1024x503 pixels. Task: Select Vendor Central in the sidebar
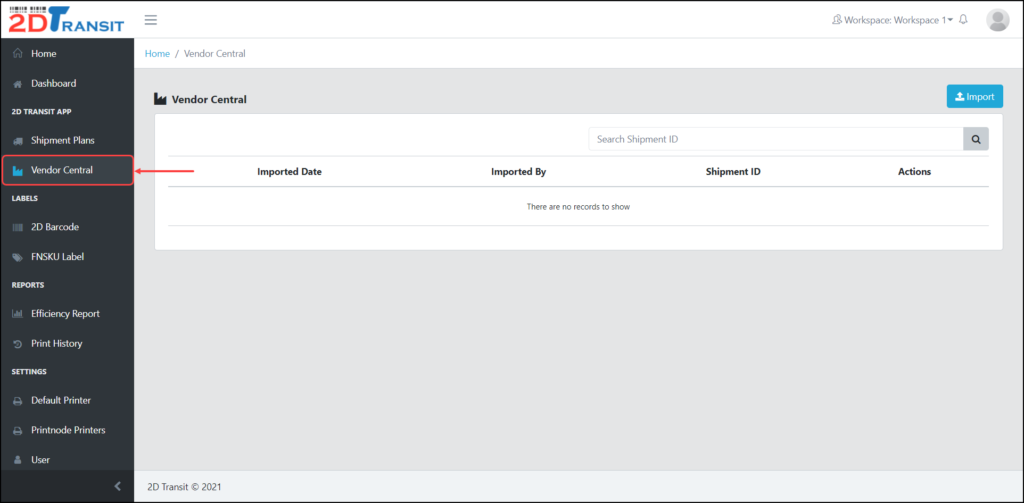(x=67, y=170)
